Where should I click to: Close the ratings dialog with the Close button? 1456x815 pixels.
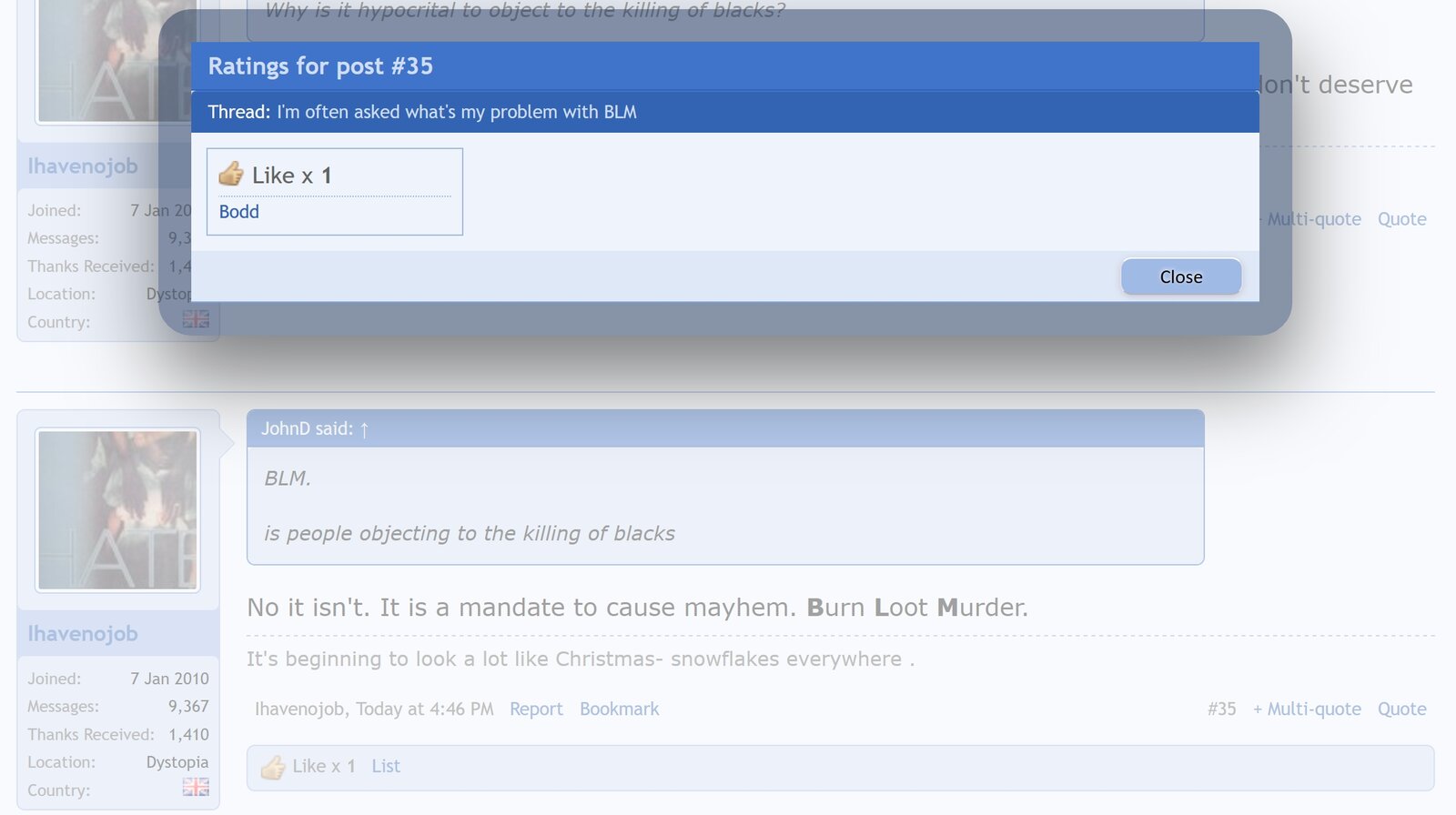coord(1180,277)
